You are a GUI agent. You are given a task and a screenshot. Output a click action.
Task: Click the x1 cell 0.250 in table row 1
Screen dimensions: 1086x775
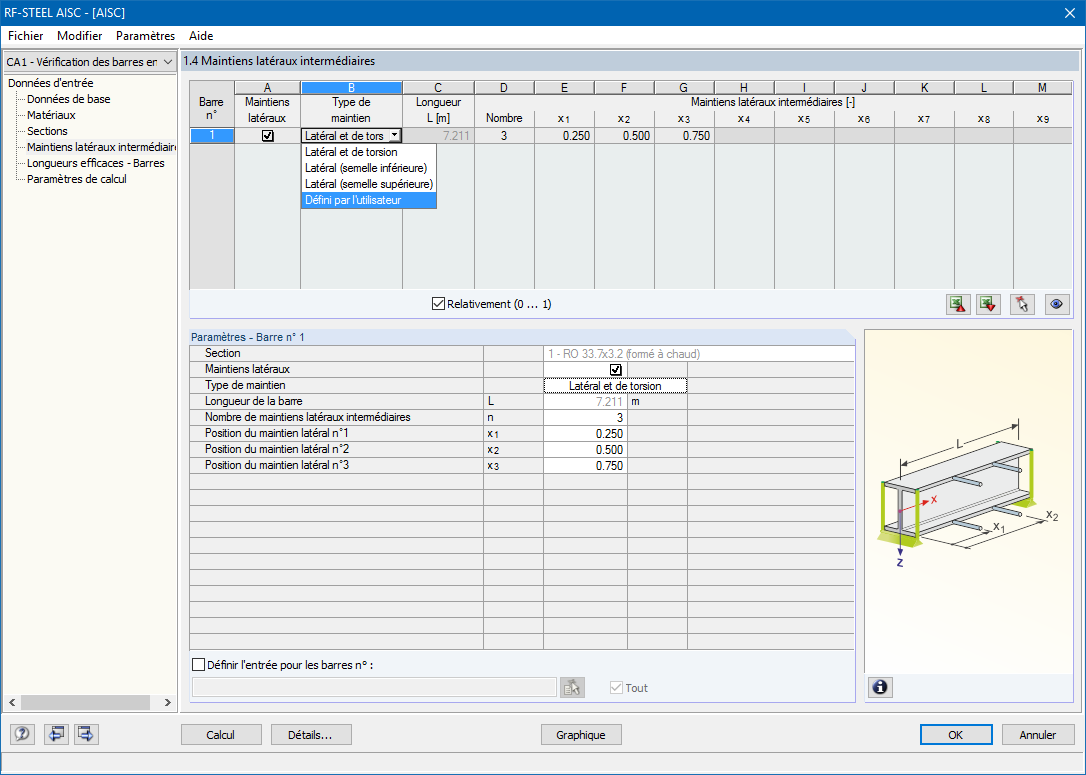pyautogui.click(x=564, y=136)
